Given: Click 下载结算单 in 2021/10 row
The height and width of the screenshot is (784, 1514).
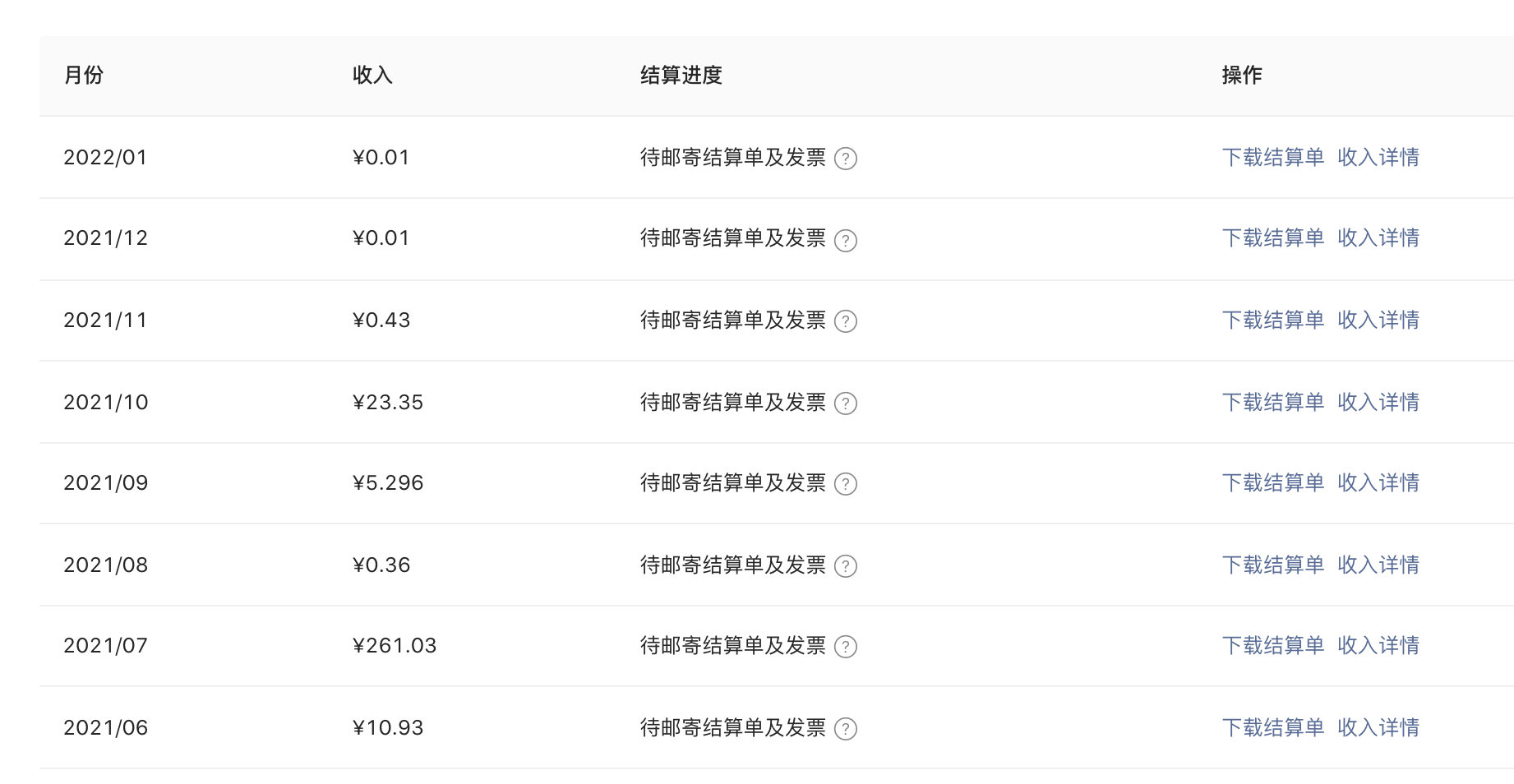Looking at the screenshot, I should click(x=1272, y=402).
